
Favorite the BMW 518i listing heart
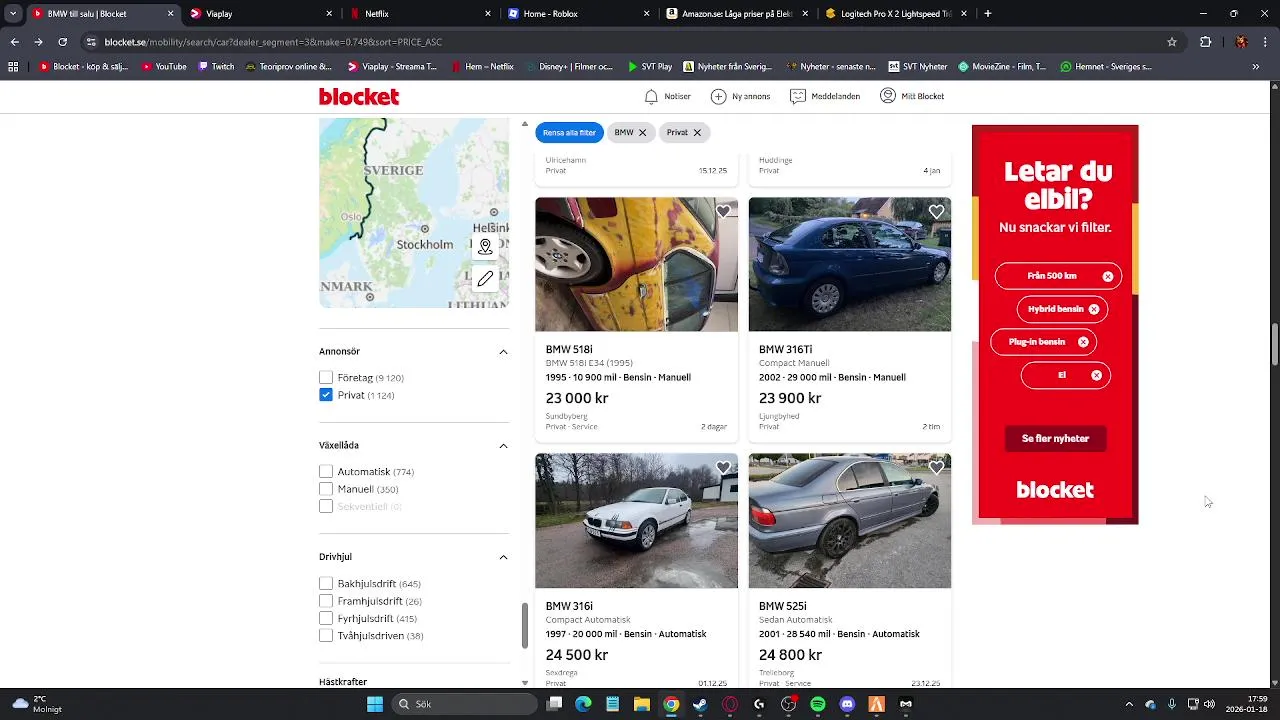pos(723,212)
